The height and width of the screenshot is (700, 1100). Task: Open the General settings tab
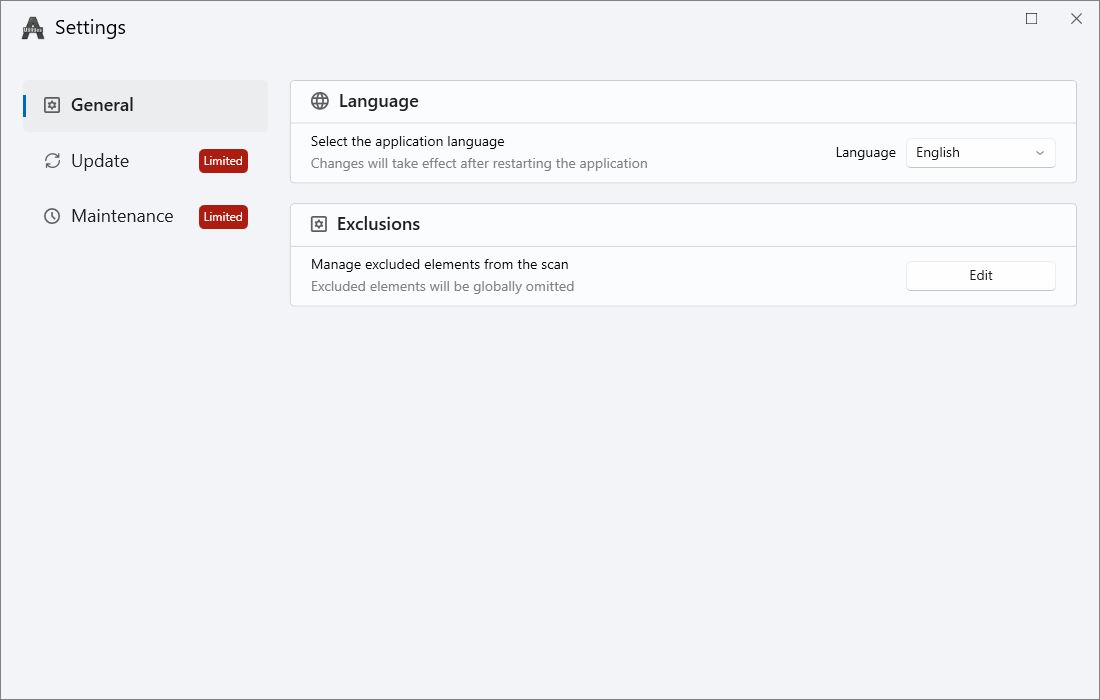(x=145, y=105)
